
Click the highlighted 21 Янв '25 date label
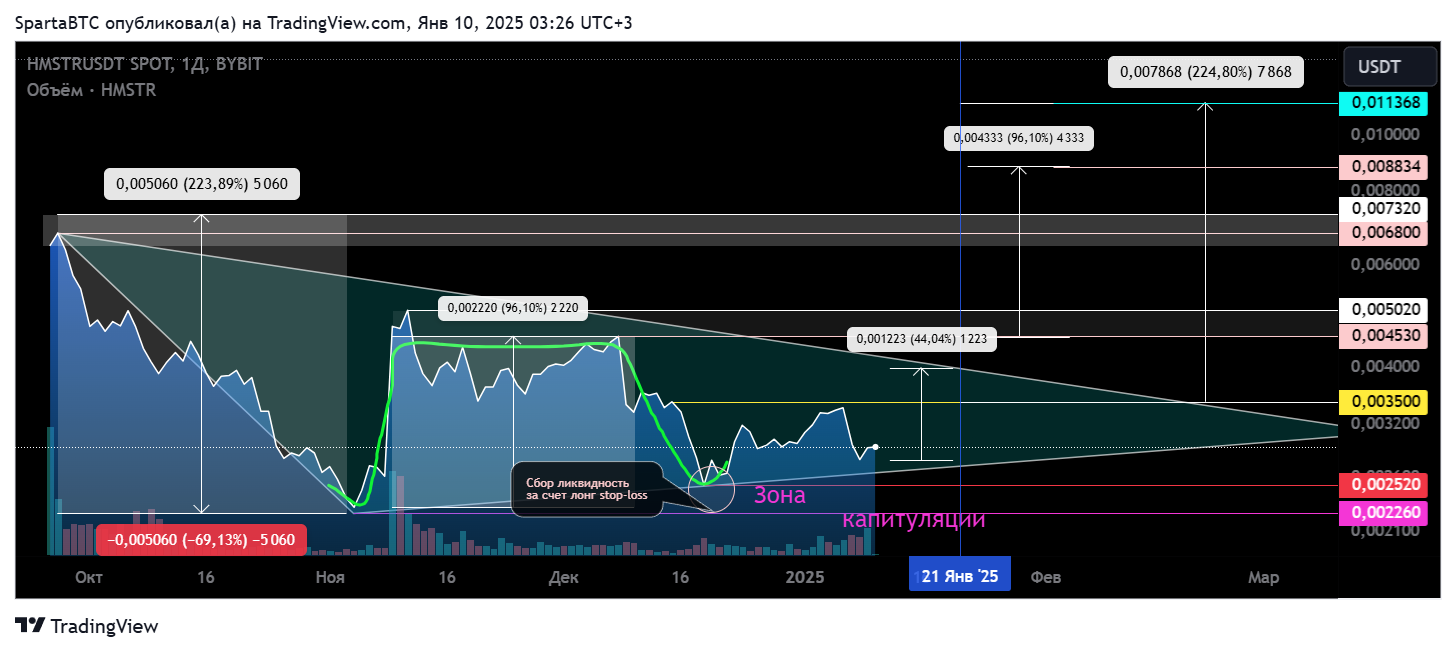[x=960, y=576]
